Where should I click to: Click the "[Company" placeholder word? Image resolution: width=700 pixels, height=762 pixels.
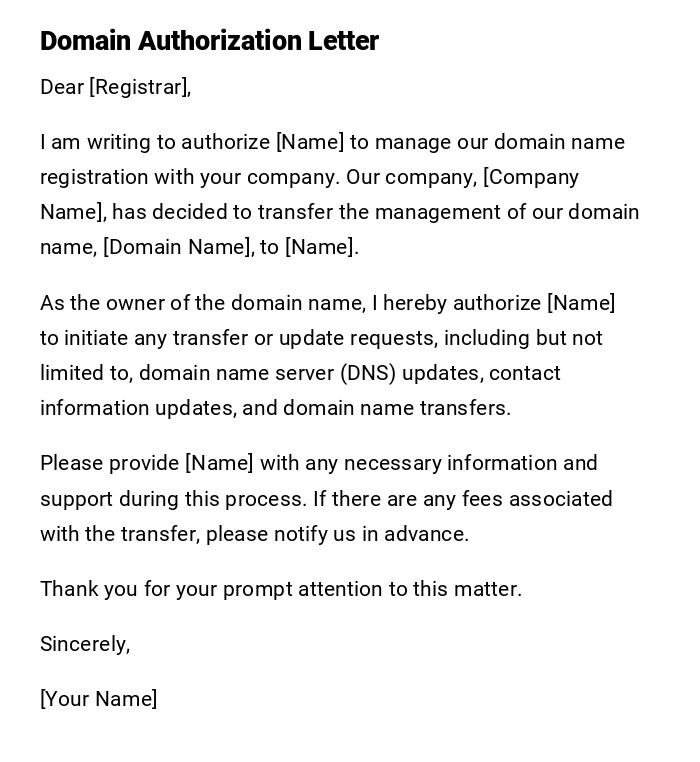[531, 177]
